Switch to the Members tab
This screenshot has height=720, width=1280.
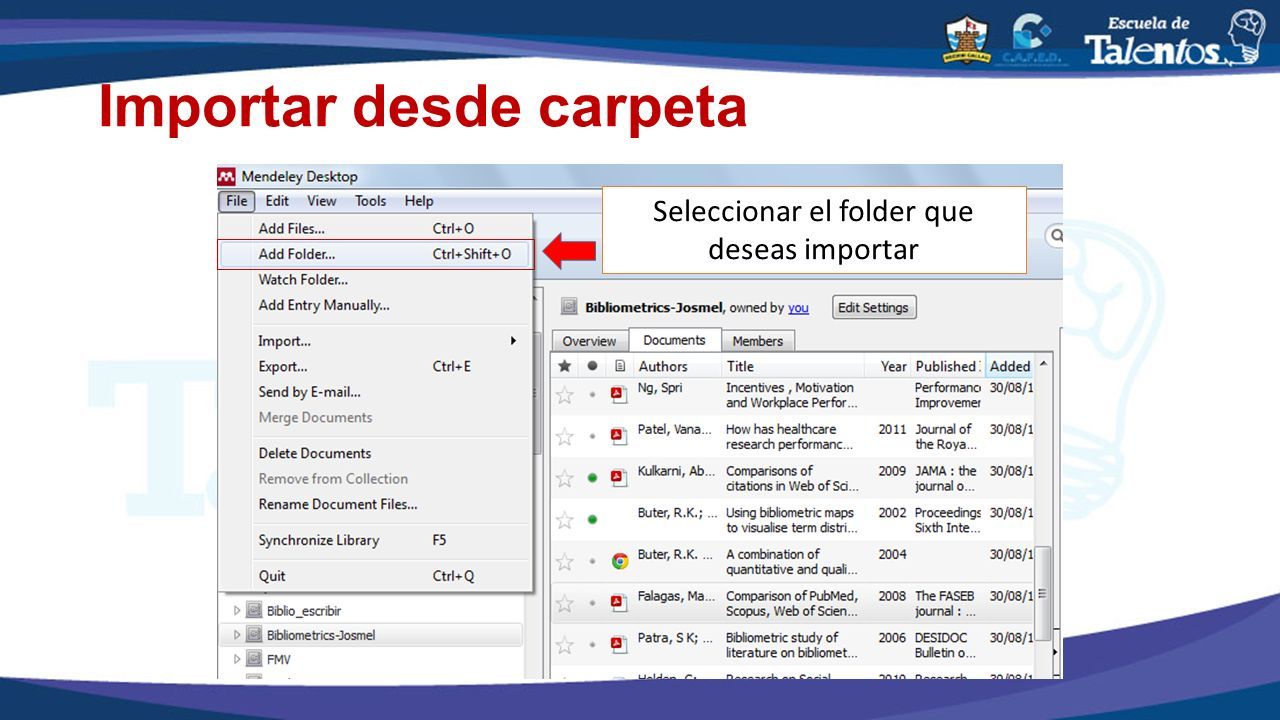coord(758,341)
